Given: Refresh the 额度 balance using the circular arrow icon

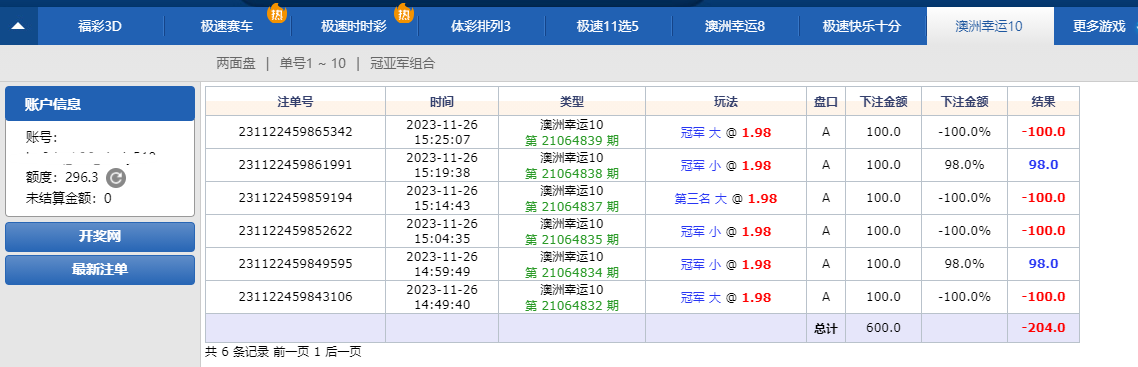Looking at the screenshot, I should (x=116, y=178).
